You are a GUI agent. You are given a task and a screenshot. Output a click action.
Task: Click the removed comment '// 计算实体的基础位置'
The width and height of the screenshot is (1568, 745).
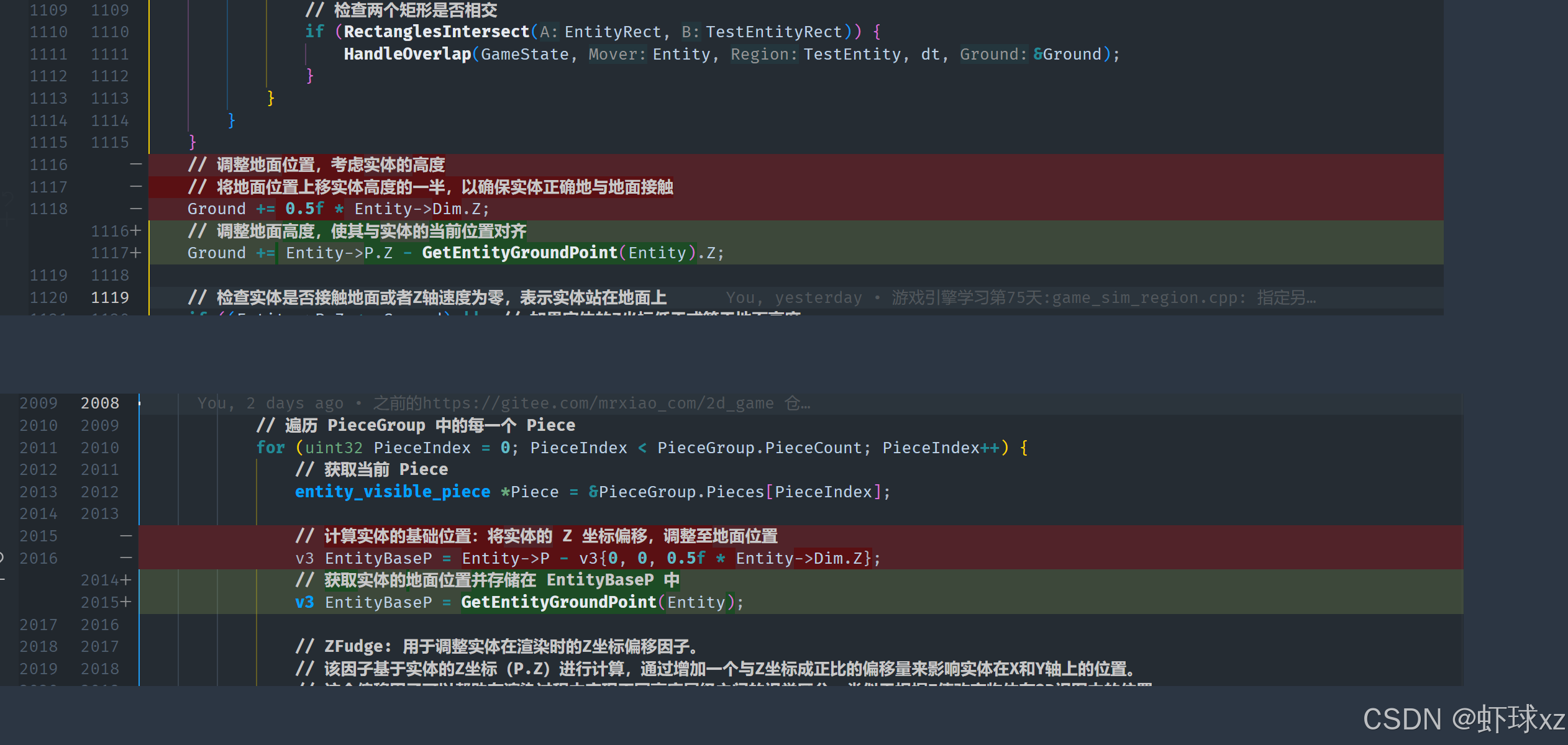(x=537, y=536)
